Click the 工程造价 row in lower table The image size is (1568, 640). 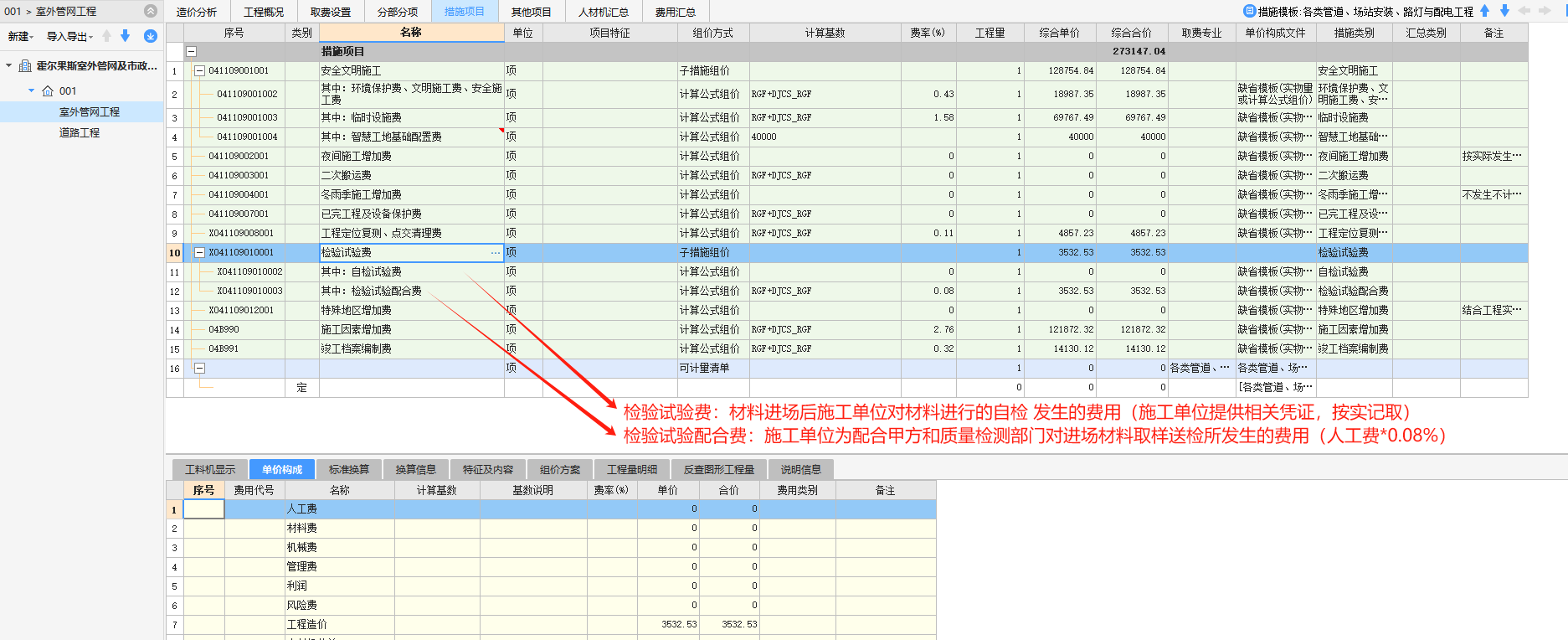pos(552,624)
